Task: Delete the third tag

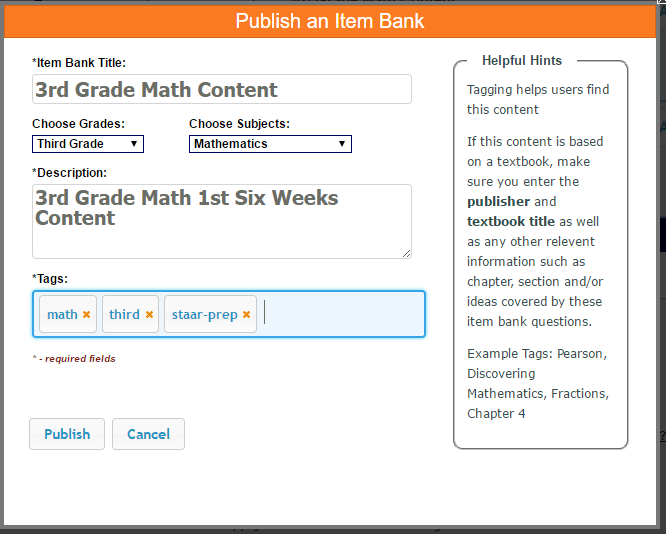Action: point(150,315)
